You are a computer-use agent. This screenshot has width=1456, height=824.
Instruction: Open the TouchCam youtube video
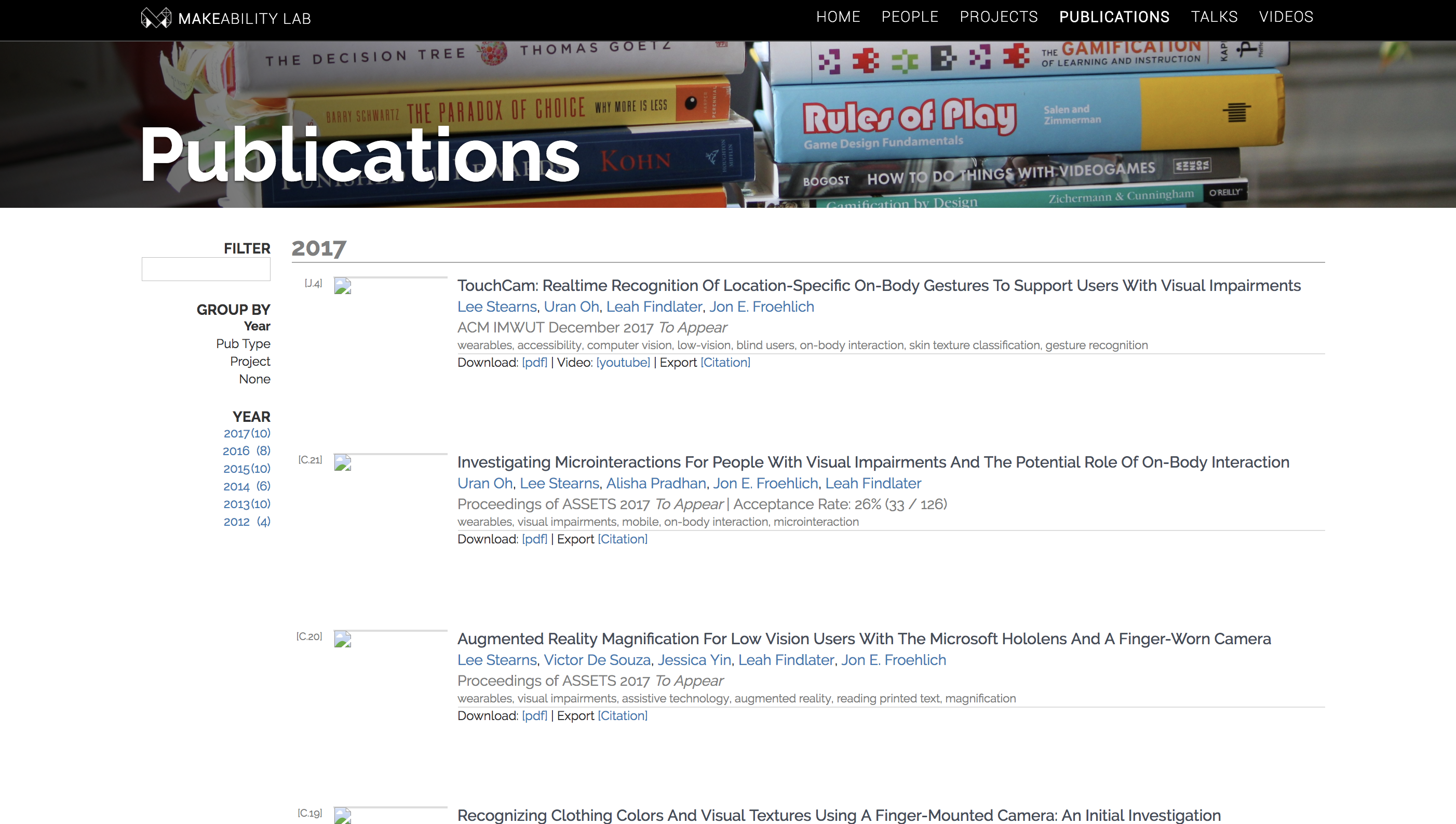[623, 362]
